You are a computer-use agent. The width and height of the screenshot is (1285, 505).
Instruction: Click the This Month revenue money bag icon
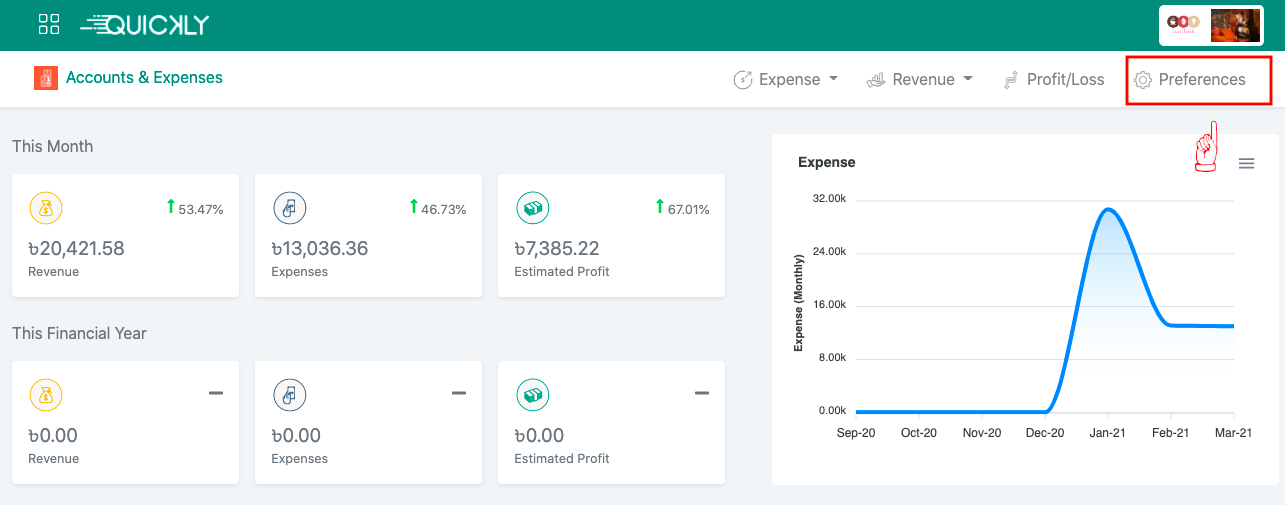(46, 208)
